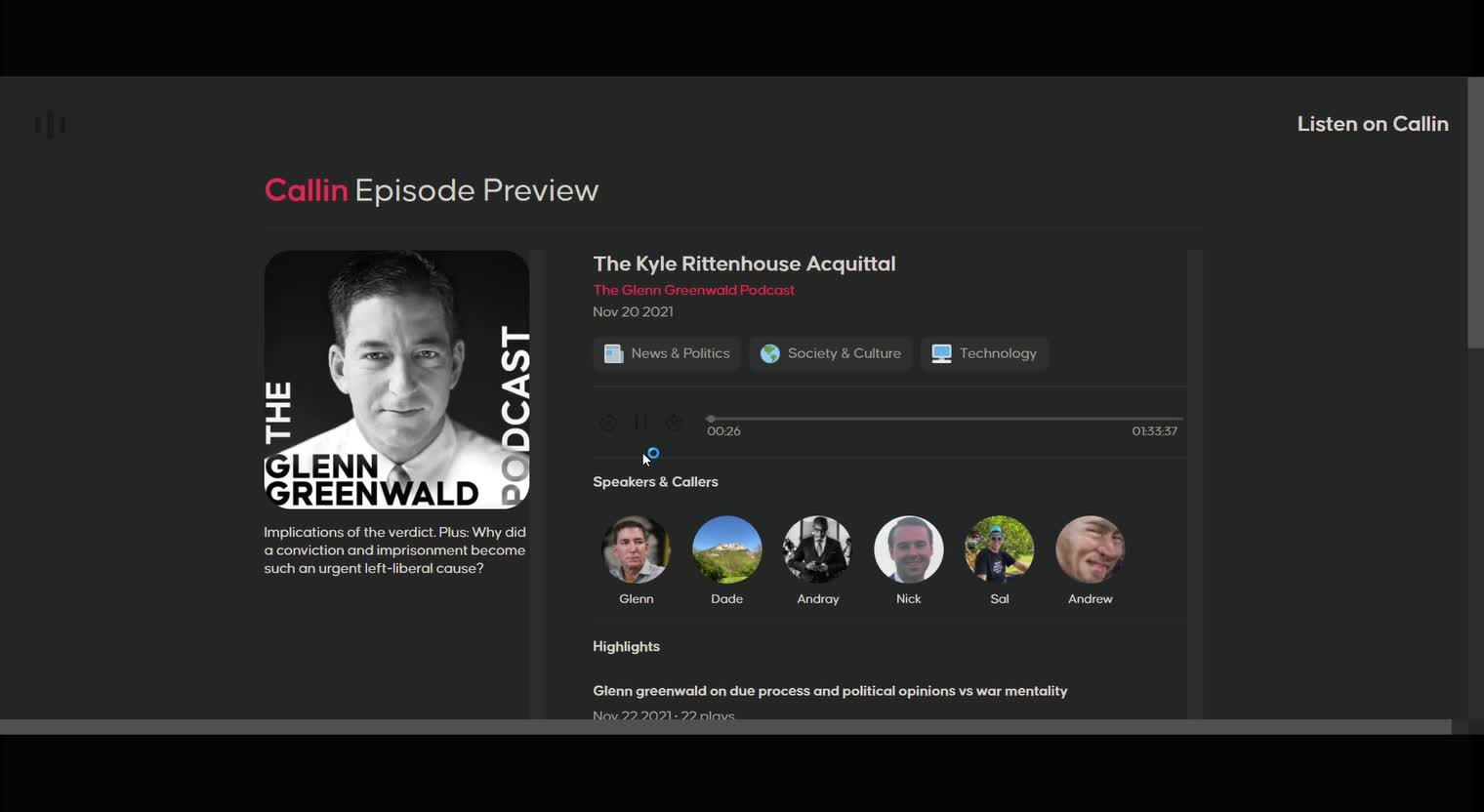Click the name label Dade
The width and height of the screenshot is (1484, 812).
tap(726, 599)
